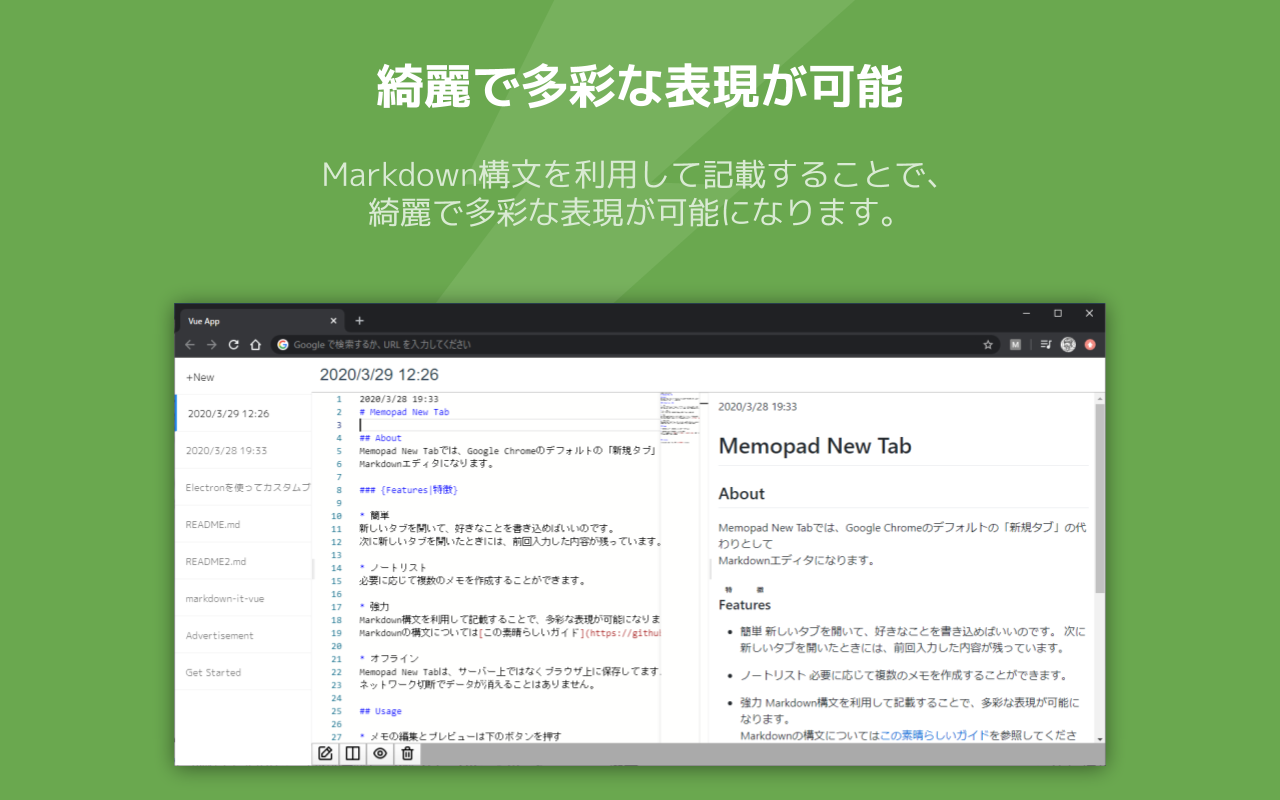Open browser history with the back arrow

(x=190, y=344)
